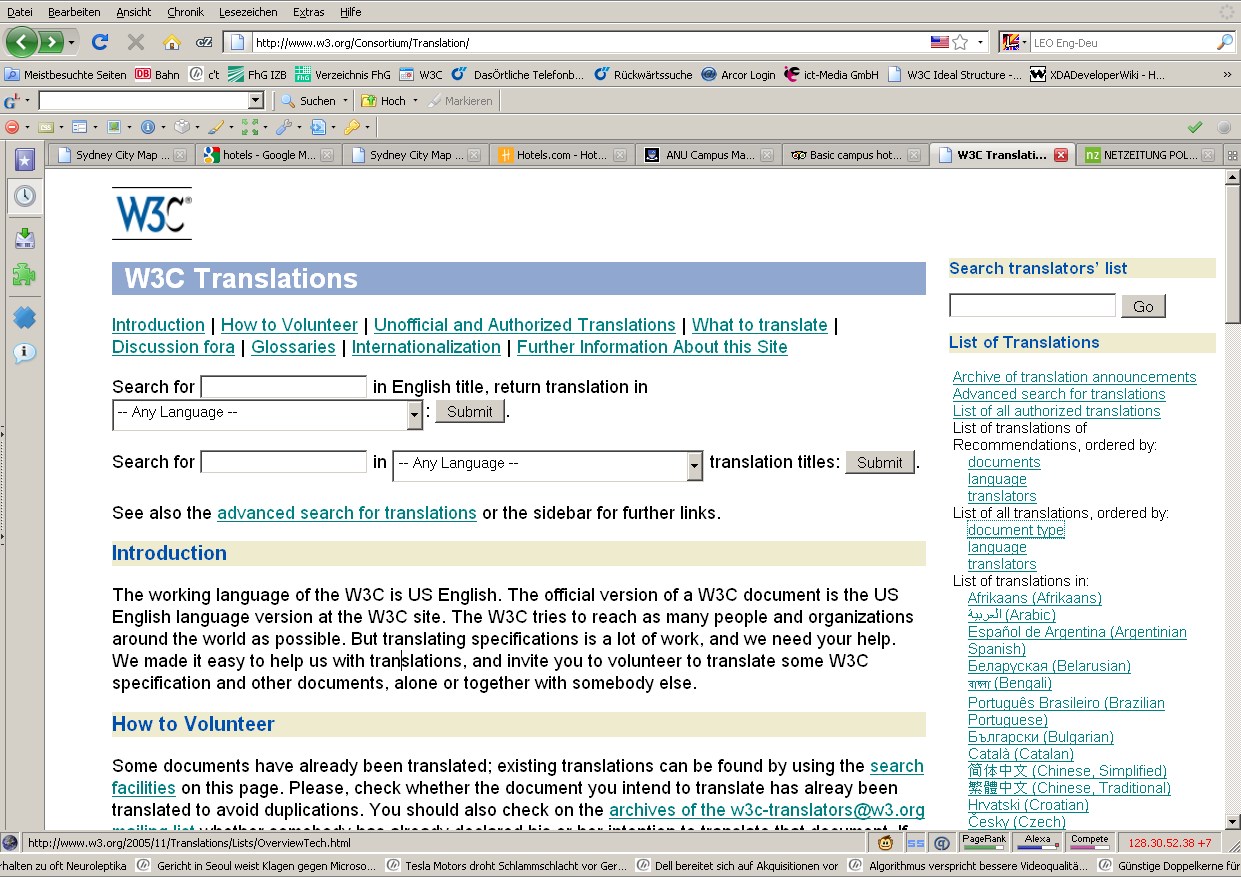Expand the Suchen button dropdown arrow
1241x877 pixels.
click(345, 101)
